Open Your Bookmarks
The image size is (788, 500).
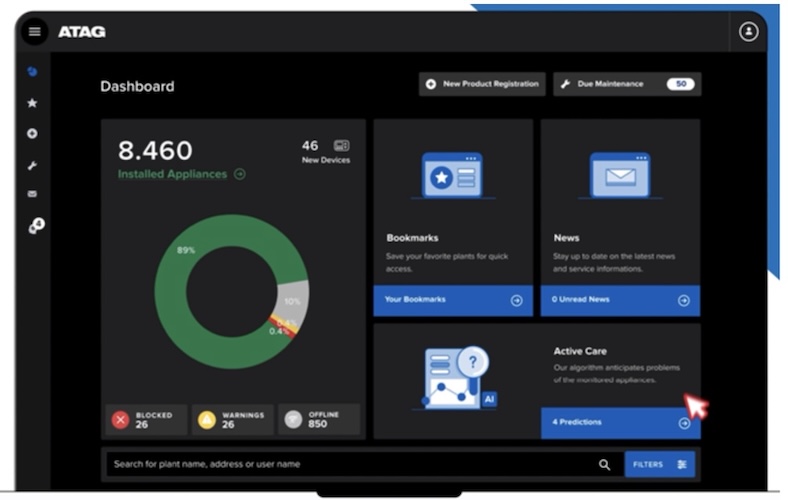453,300
